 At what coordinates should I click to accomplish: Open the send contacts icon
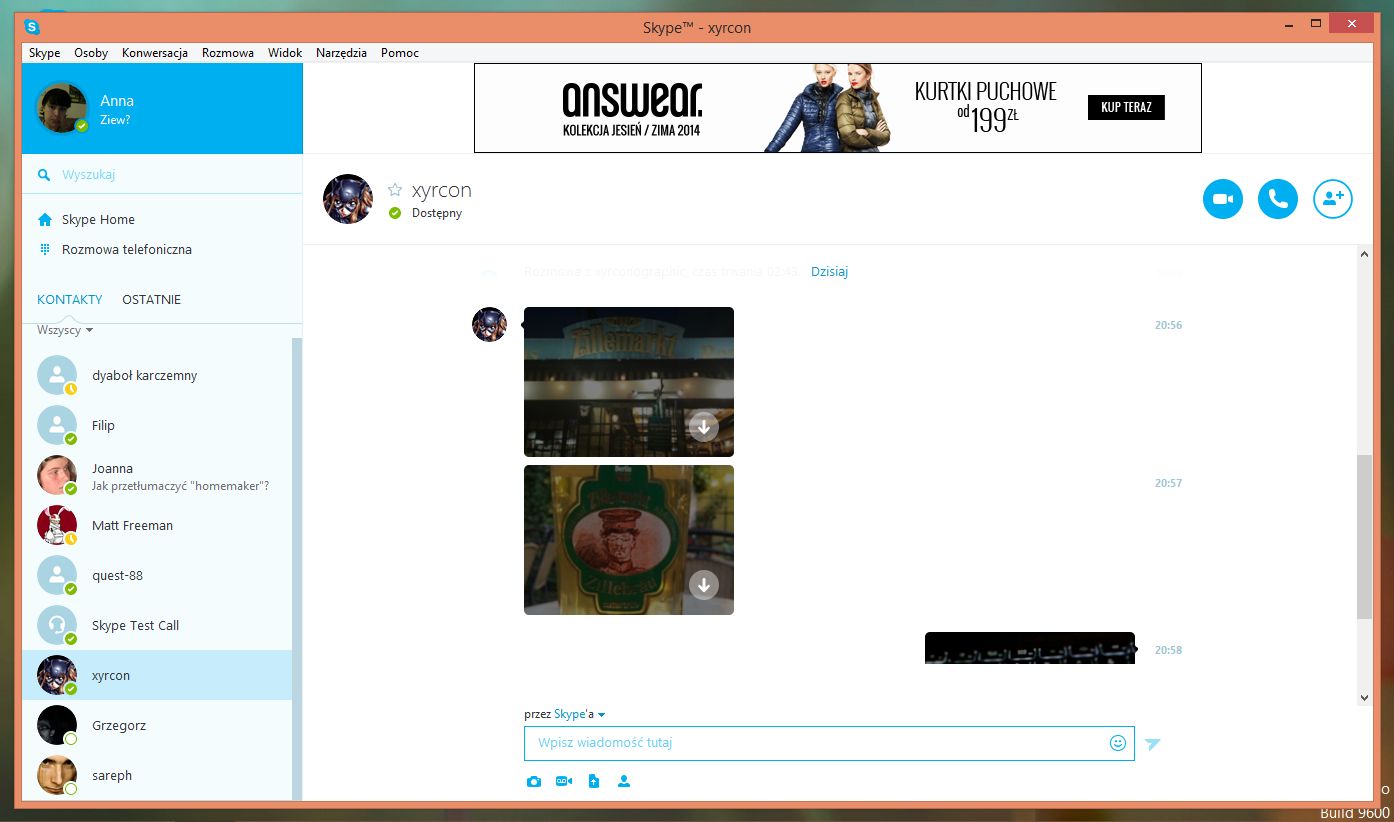[x=623, y=781]
